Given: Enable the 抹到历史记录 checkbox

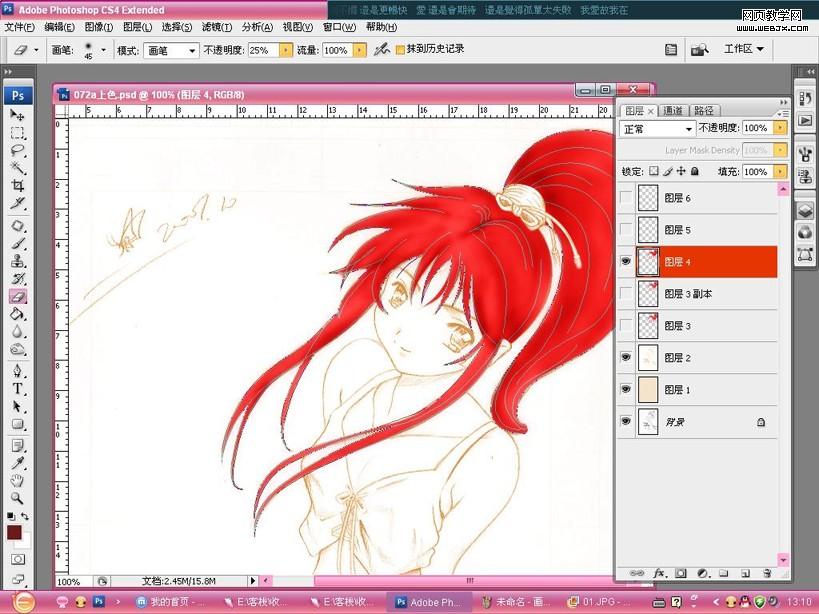Looking at the screenshot, I should pyautogui.click(x=401, y=50).
